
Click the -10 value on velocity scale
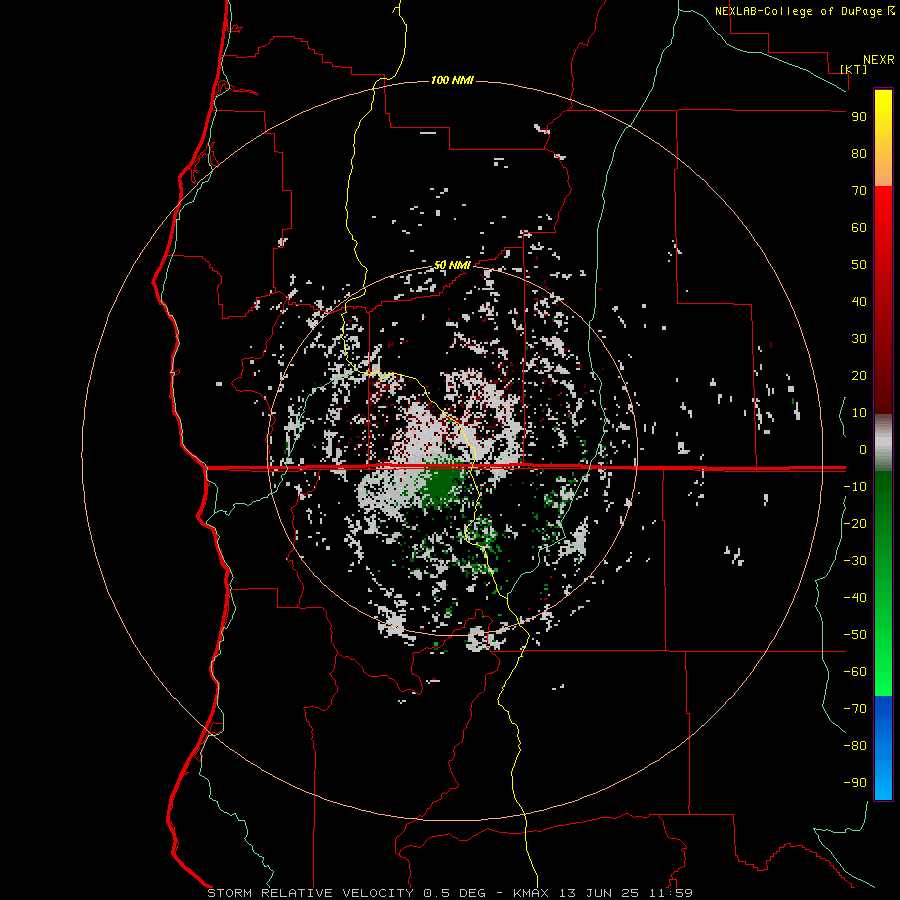coord(855,487)
